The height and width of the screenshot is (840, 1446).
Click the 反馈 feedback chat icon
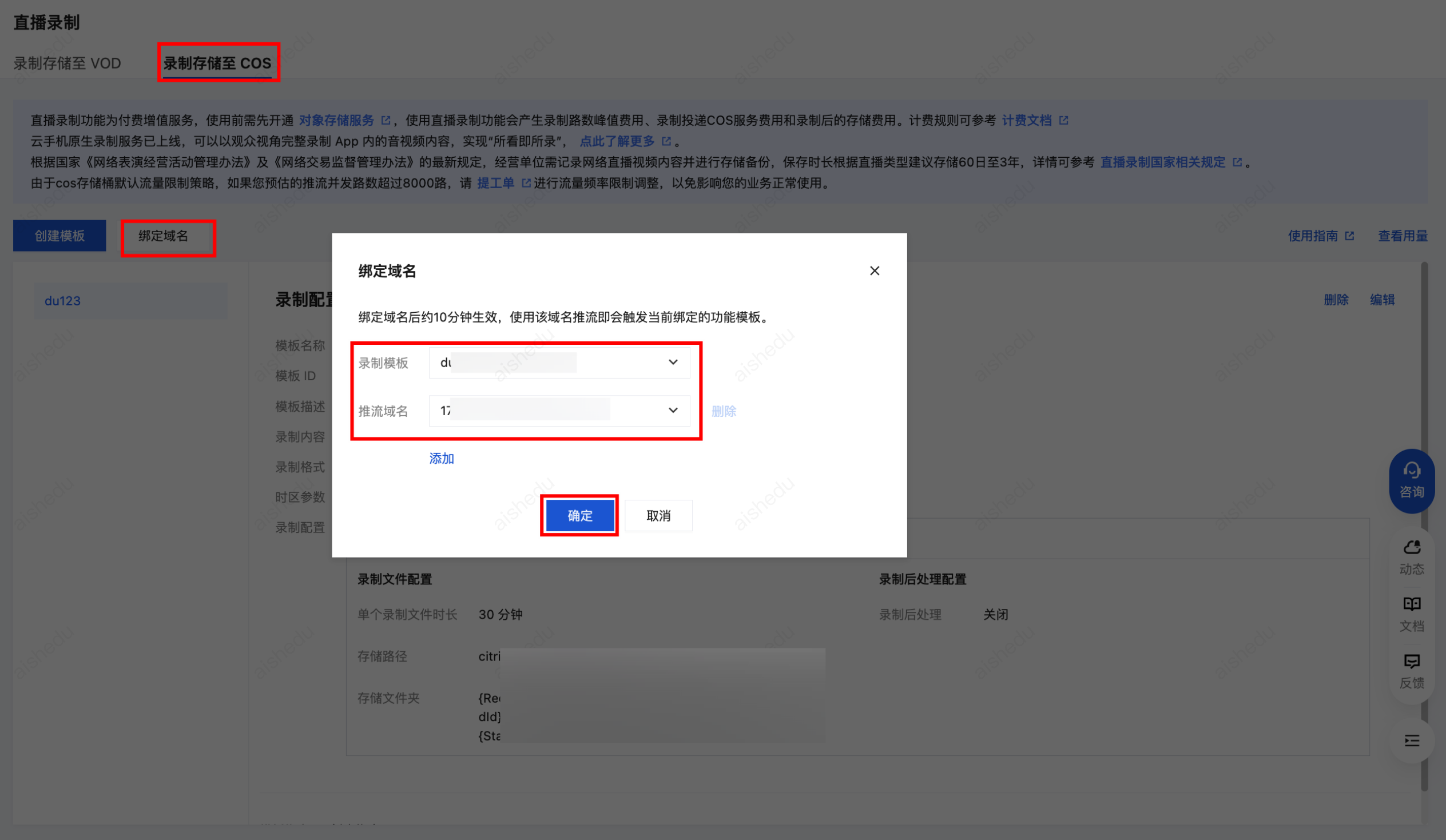coord(1411,662)
